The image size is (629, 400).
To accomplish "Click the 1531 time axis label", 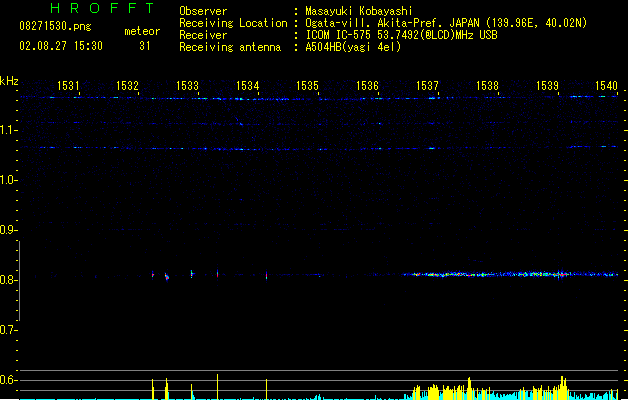I will point(68,85).
